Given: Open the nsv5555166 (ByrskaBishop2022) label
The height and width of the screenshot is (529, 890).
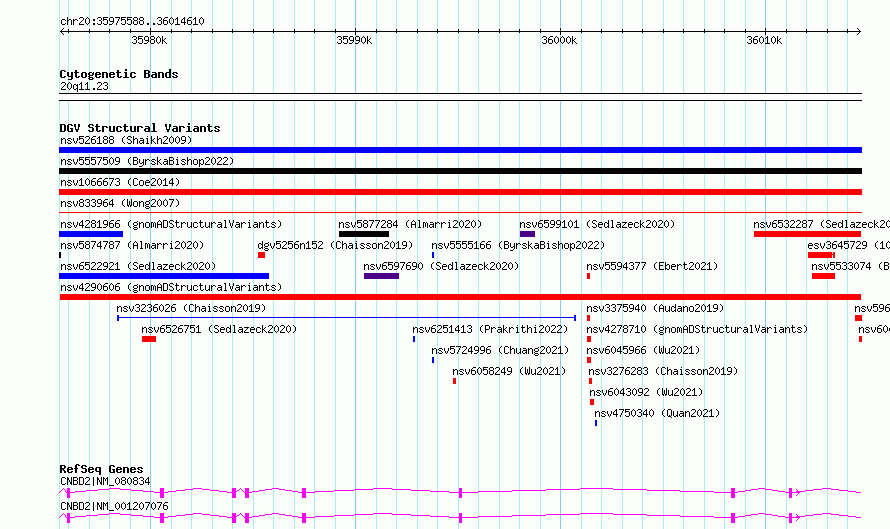Looking at the screenshot, I should click(518, 245).
